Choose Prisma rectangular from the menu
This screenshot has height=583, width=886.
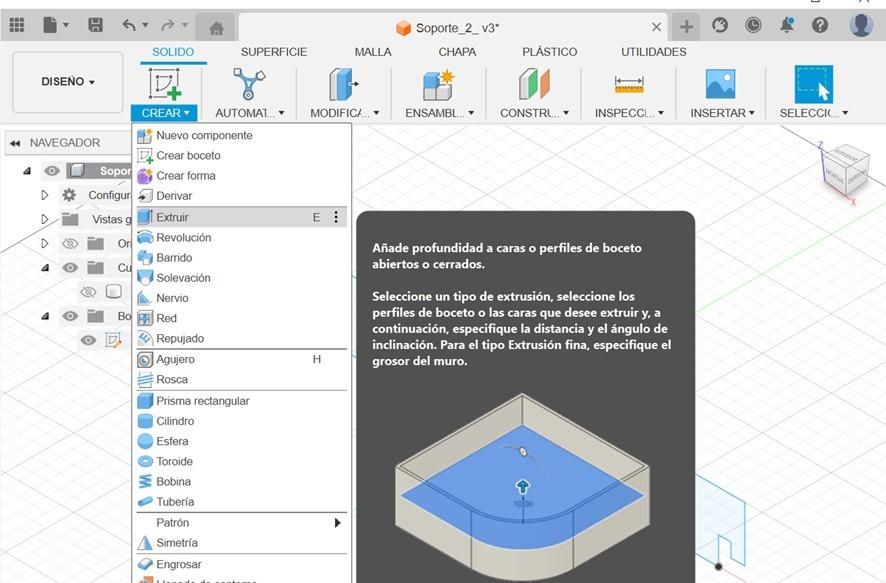241,401
